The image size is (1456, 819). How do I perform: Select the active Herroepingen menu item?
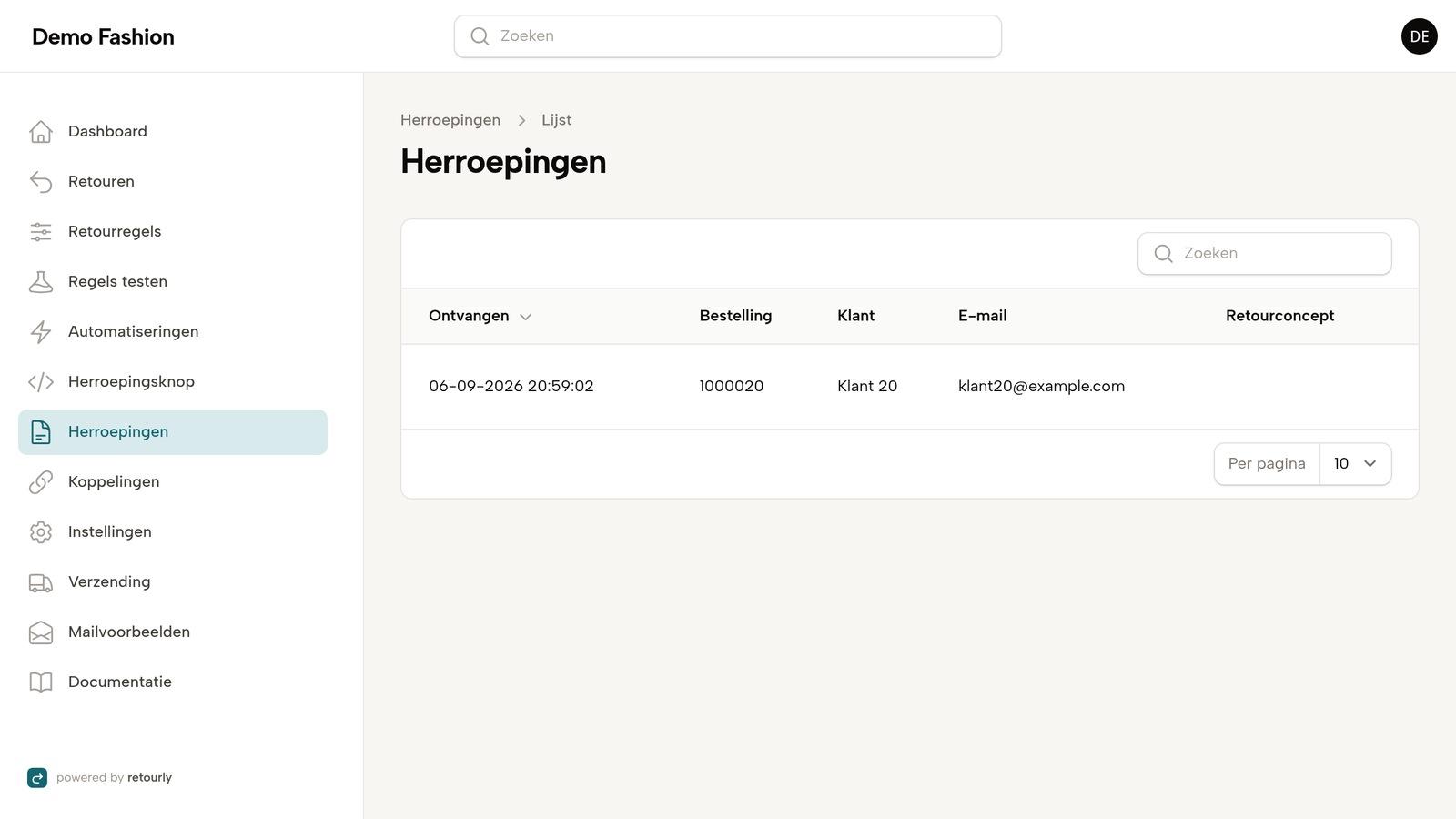173,432
